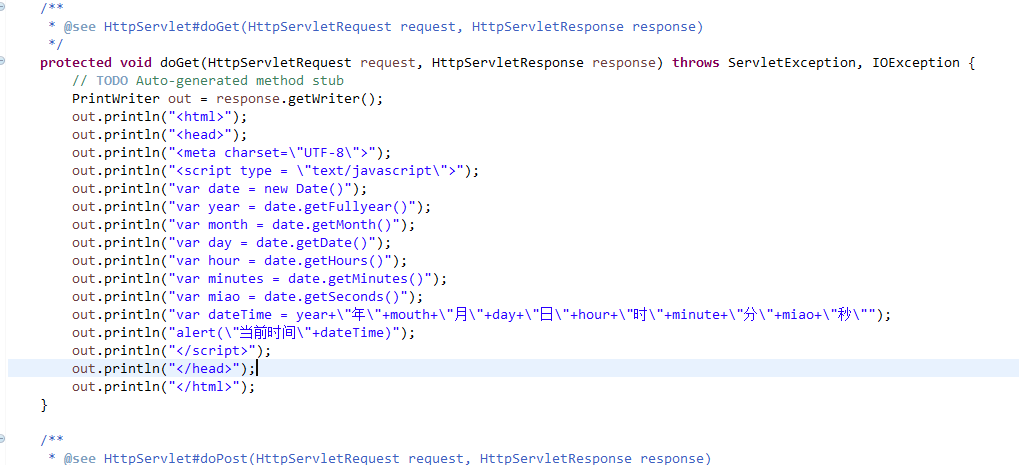Click 'date.getMonth()' in the month line
This screenshot has width=1019, height=465.
point(332,225)
